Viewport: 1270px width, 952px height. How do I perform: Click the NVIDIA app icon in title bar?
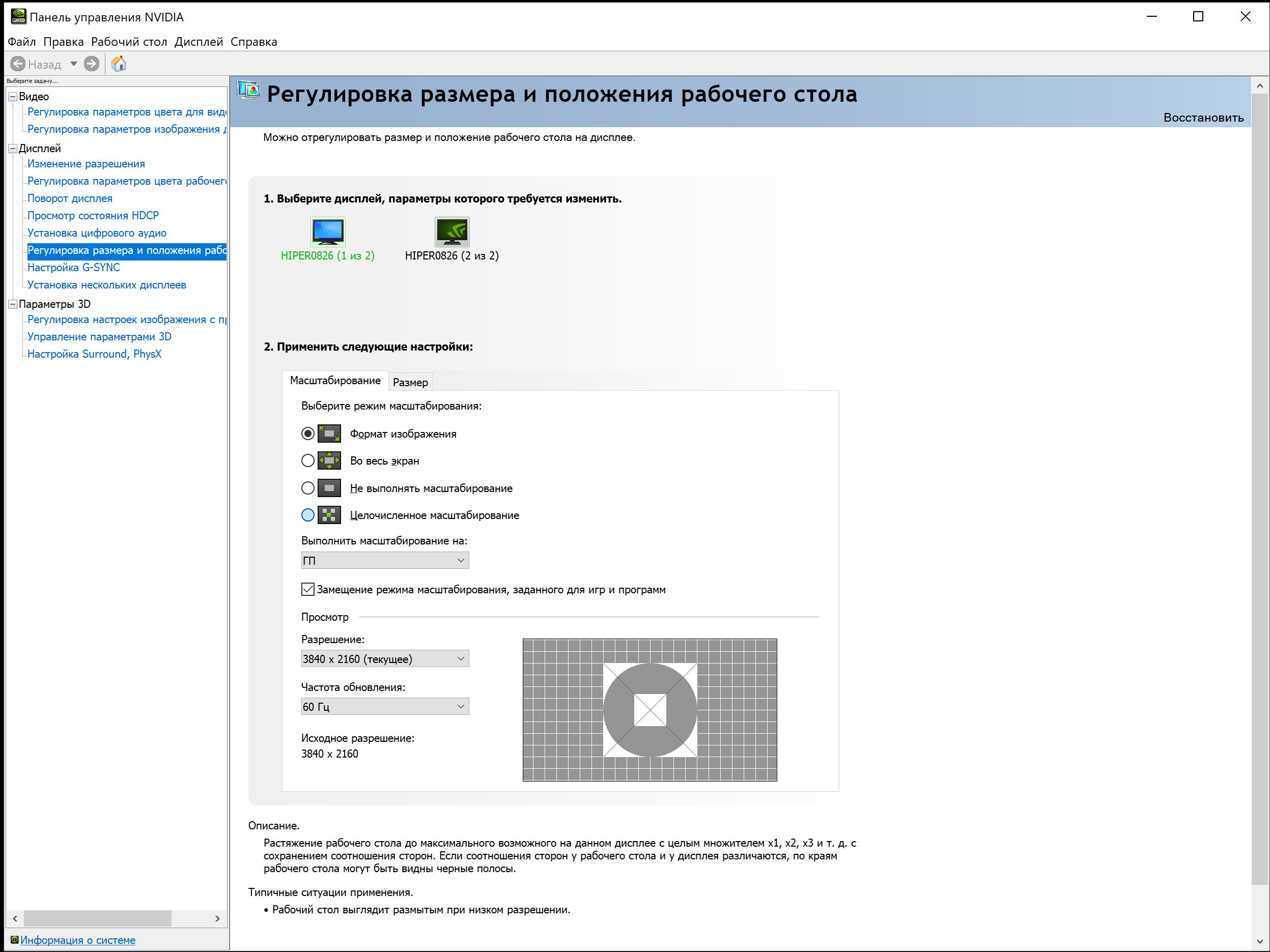click(18, 17)
